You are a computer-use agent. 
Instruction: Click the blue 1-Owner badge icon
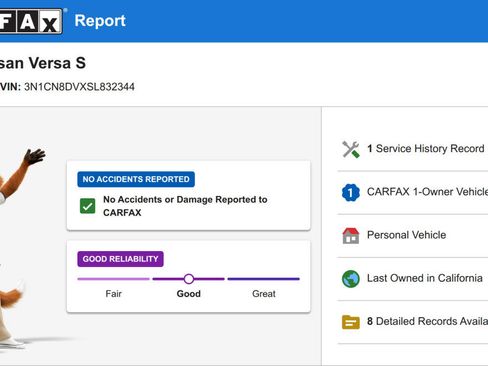coord(351,192)
